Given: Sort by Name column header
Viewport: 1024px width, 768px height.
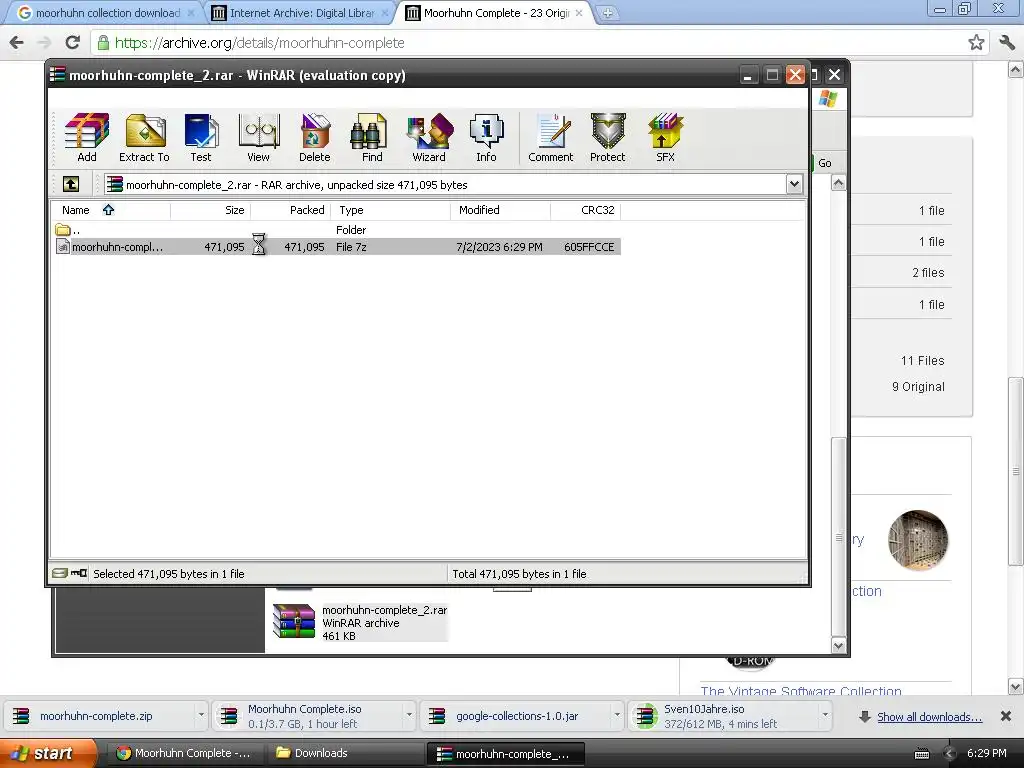Looking at the screenshot, I should click(111, 210).
